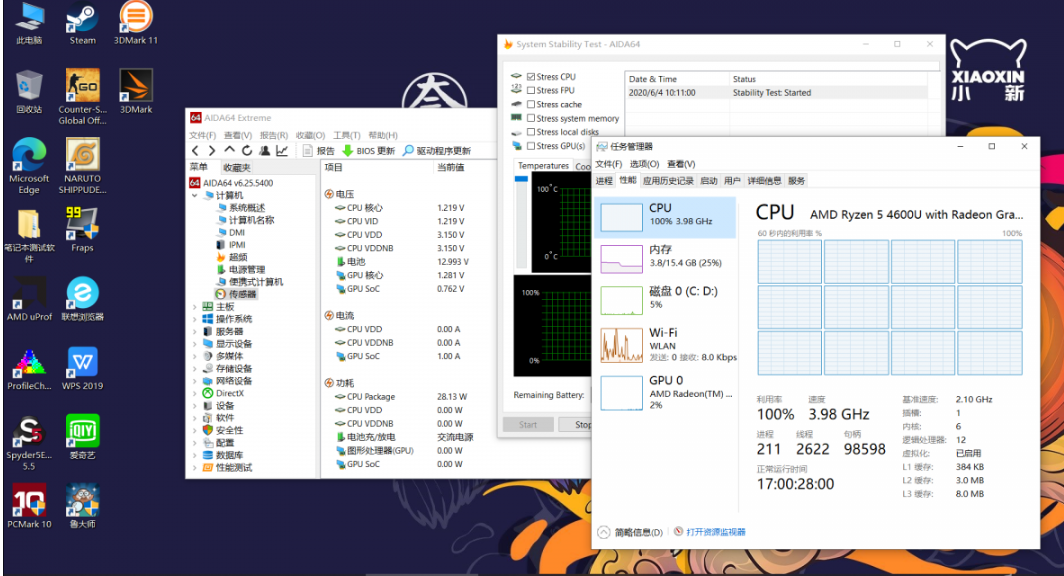This screenshot has height=576, width=1064.
Task: Open 工具(T) menu in AIDA64
Action: (x=347, y=135)
